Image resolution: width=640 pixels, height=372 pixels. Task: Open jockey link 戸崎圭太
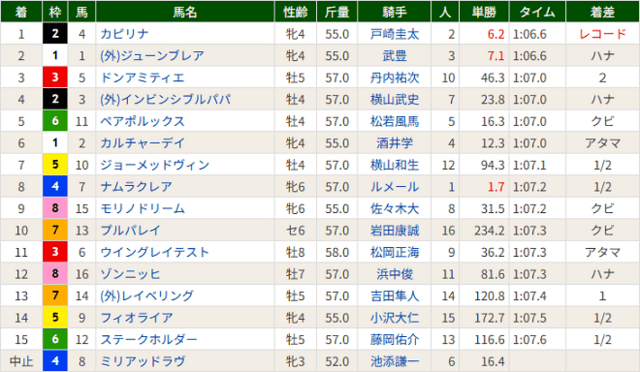[394, 34]
